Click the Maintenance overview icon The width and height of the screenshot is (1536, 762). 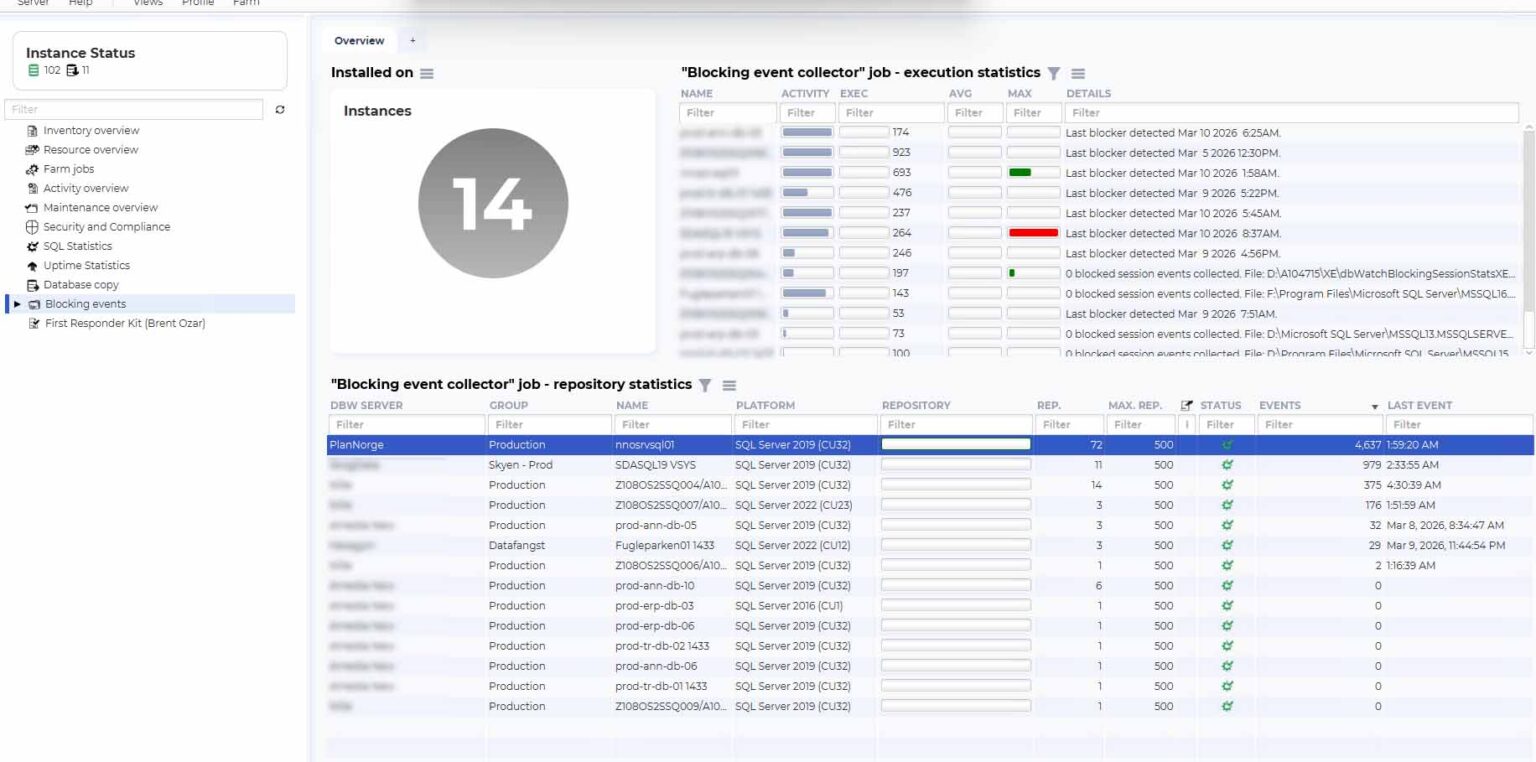[x=33, y=208]
